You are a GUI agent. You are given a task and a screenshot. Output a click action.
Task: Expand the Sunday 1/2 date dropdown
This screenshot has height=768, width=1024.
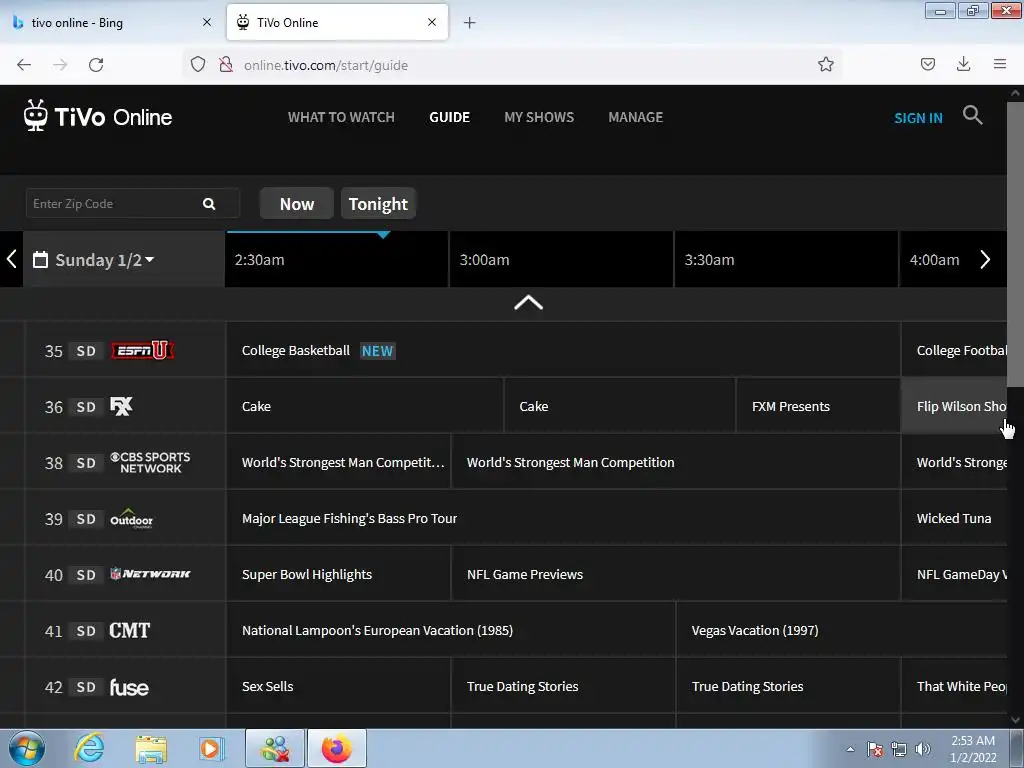coord(104,260)
